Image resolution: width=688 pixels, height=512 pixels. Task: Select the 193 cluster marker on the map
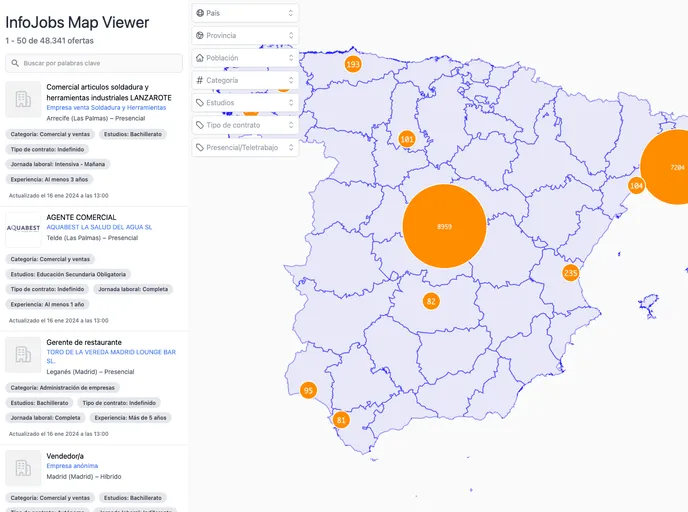click(352, 64)
